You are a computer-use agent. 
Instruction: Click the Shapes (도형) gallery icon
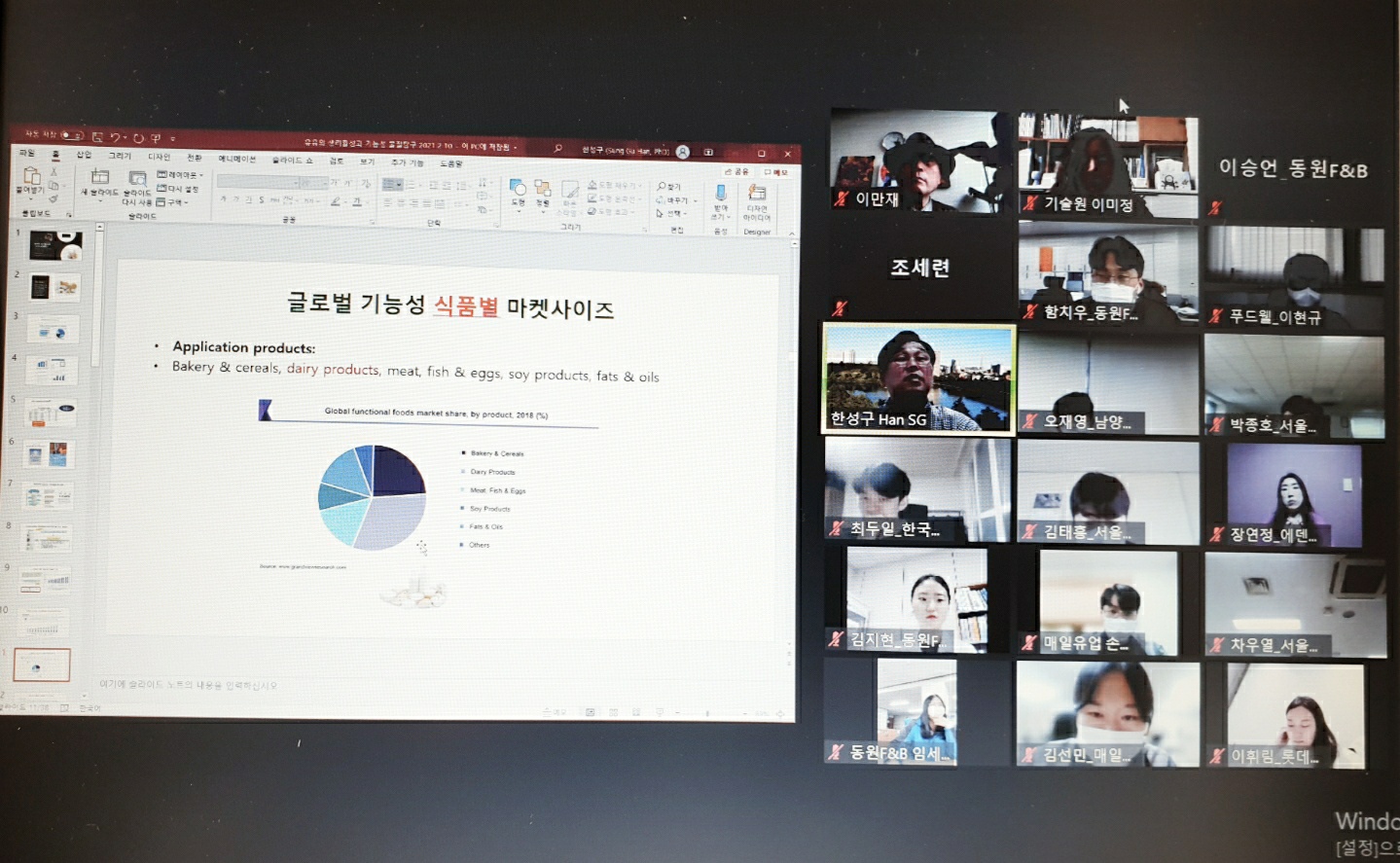[518, 188]
